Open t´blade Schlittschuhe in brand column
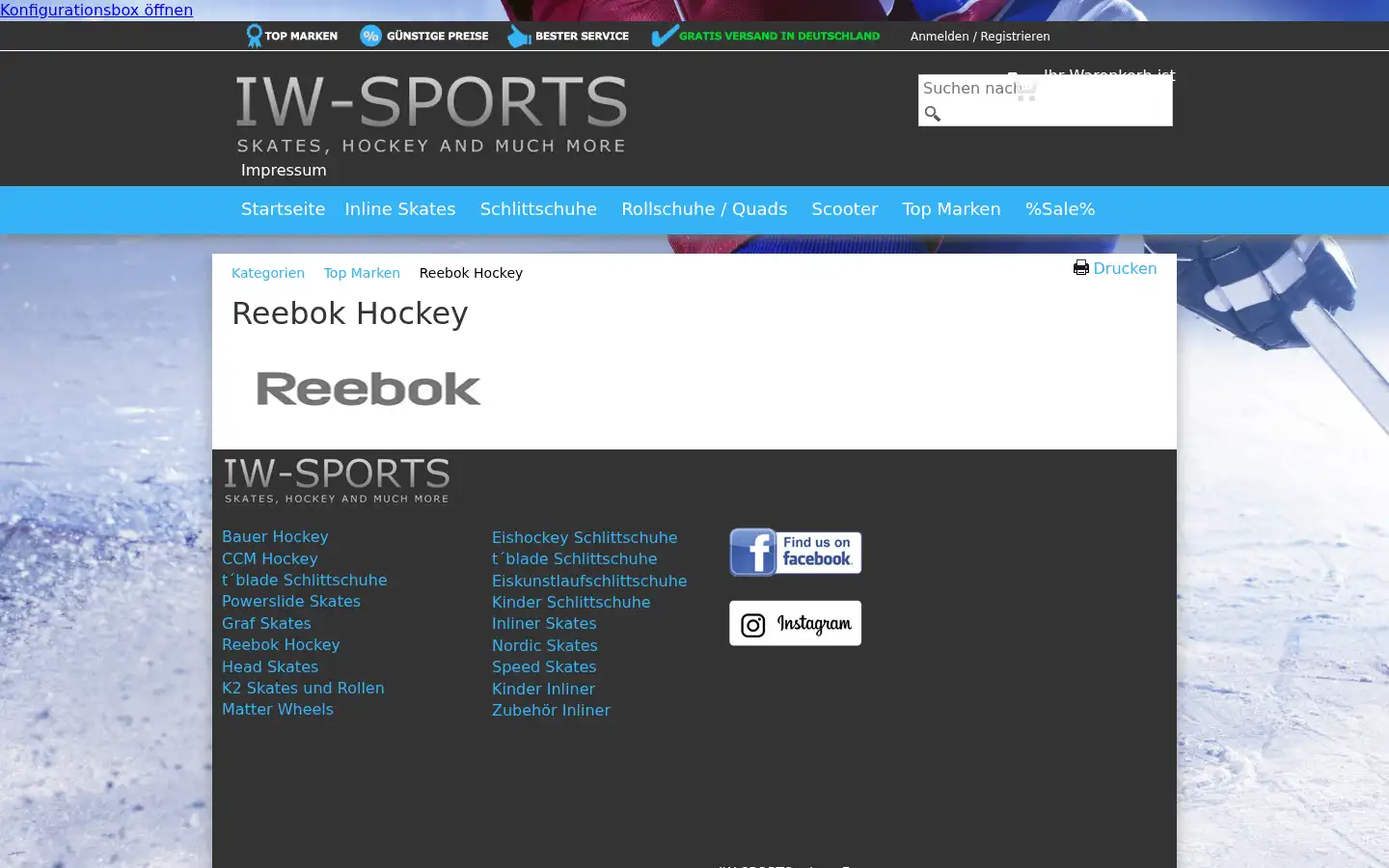 [304, 580]
